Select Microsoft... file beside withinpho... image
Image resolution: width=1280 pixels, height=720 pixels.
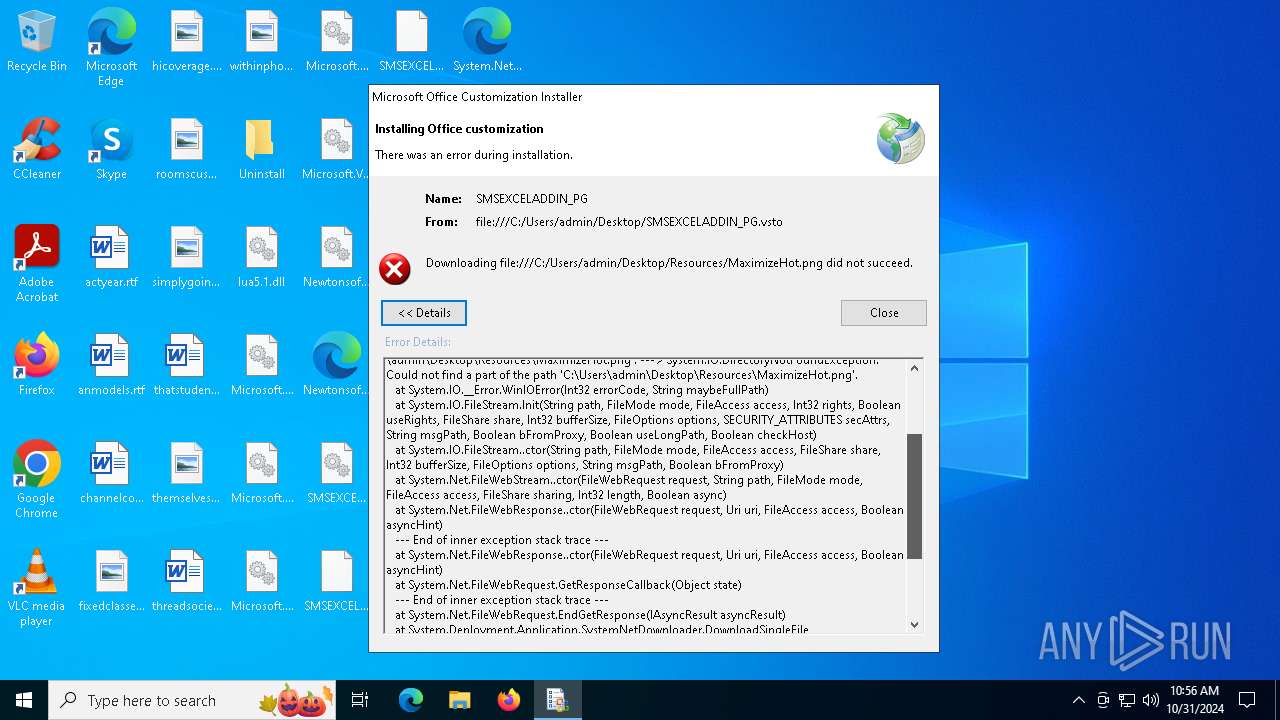click(337, 42)
